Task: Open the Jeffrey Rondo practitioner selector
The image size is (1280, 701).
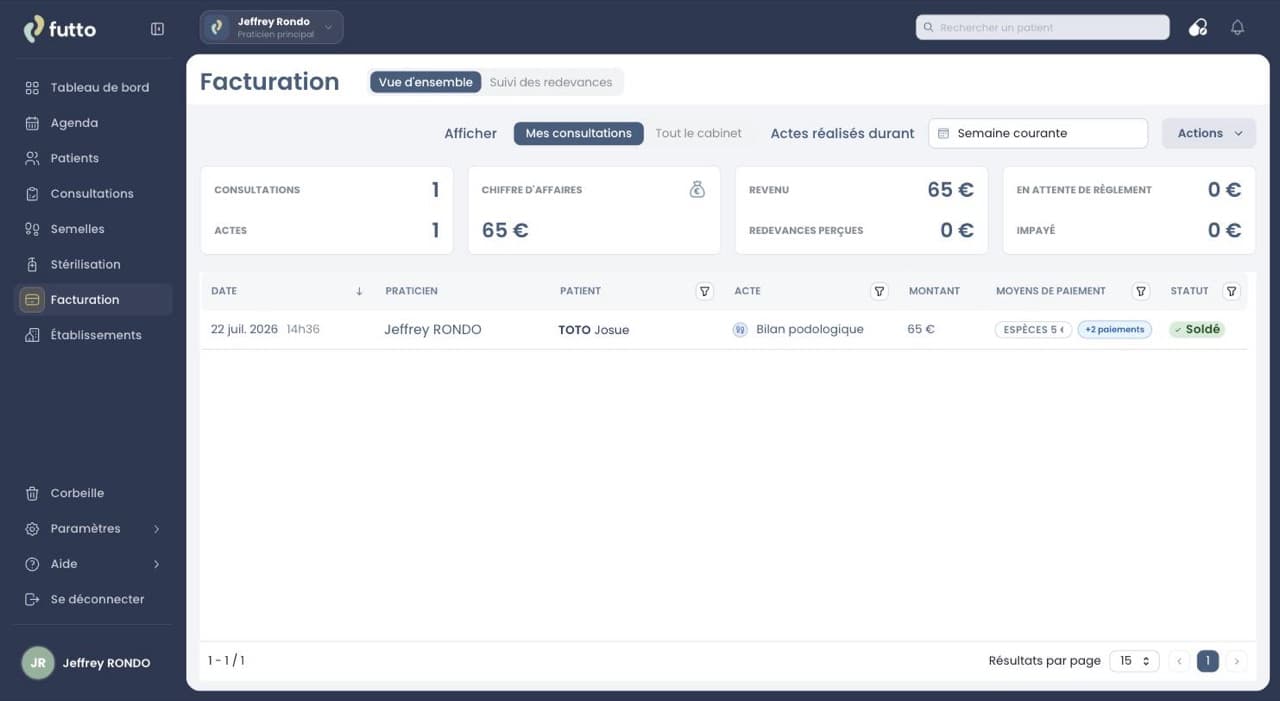Action: [x=272, y=28]
